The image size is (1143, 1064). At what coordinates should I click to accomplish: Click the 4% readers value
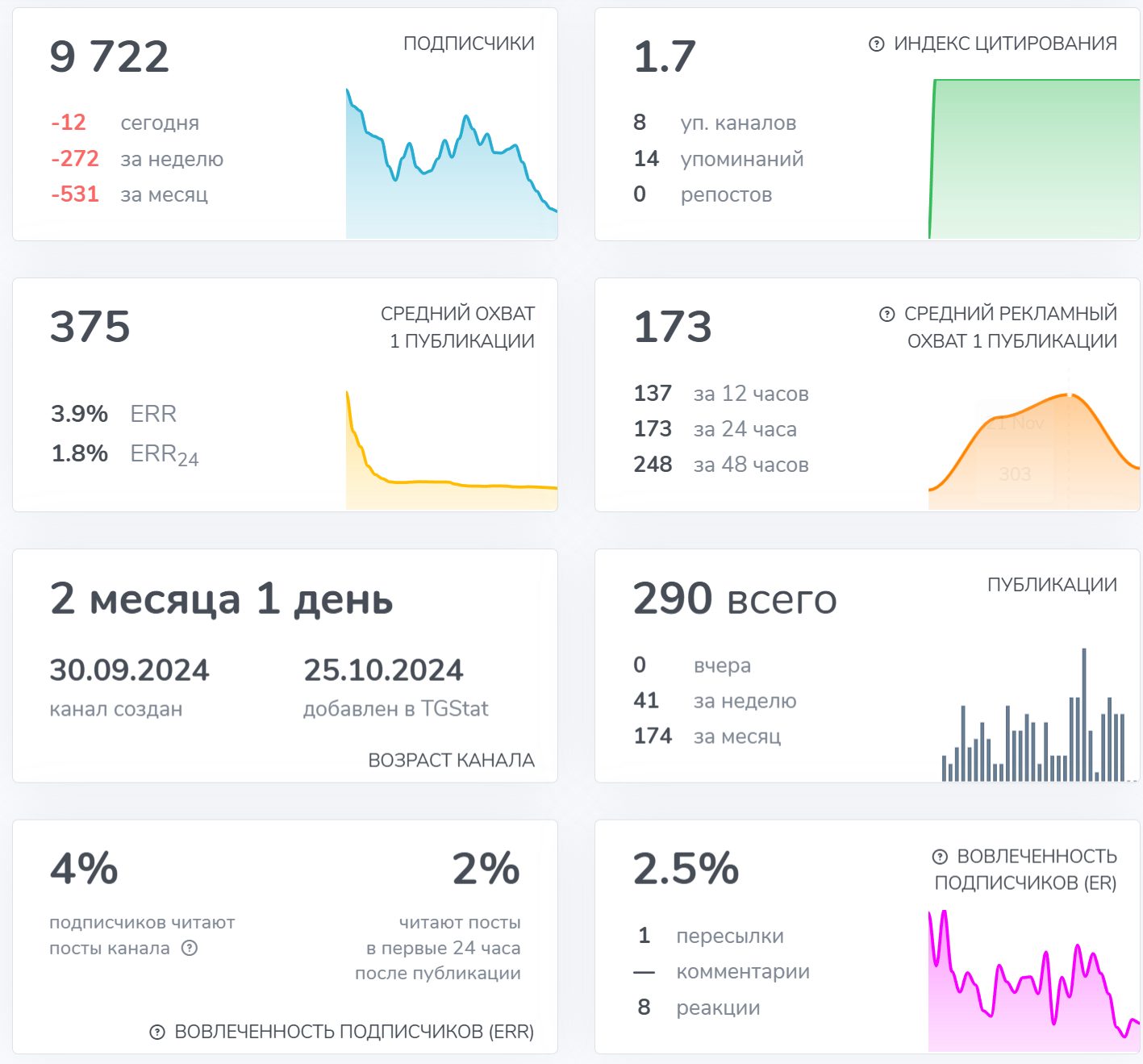84,870
